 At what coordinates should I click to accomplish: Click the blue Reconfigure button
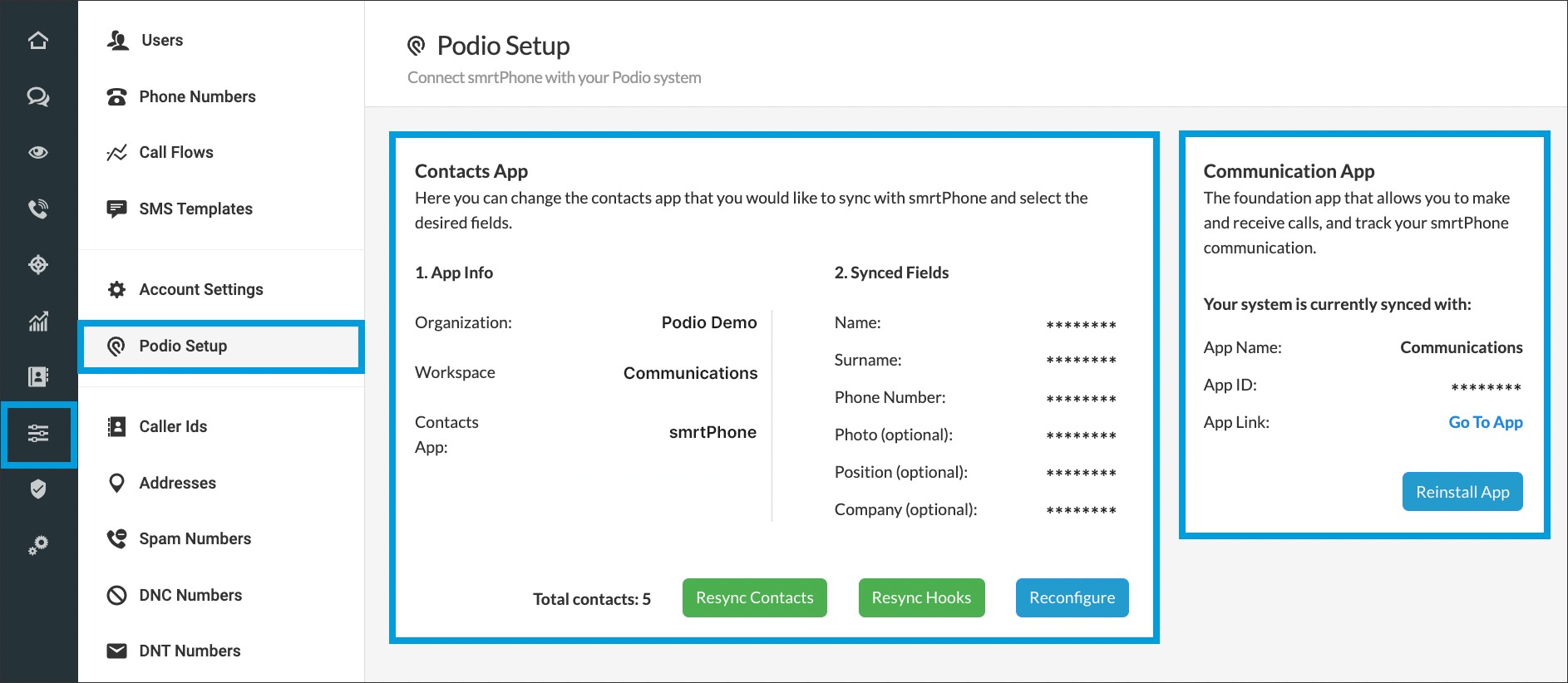pyautogui.click(x=1072, y=598)
